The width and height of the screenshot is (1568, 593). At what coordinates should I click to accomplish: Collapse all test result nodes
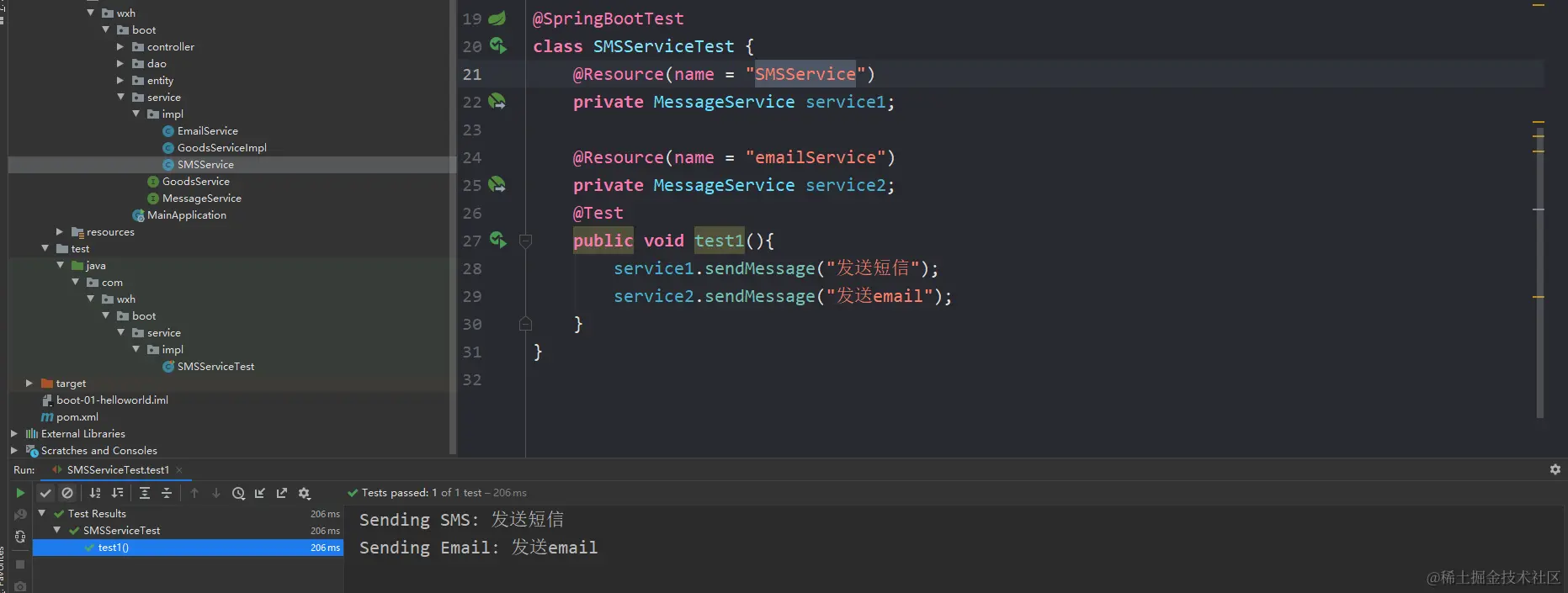167,493
